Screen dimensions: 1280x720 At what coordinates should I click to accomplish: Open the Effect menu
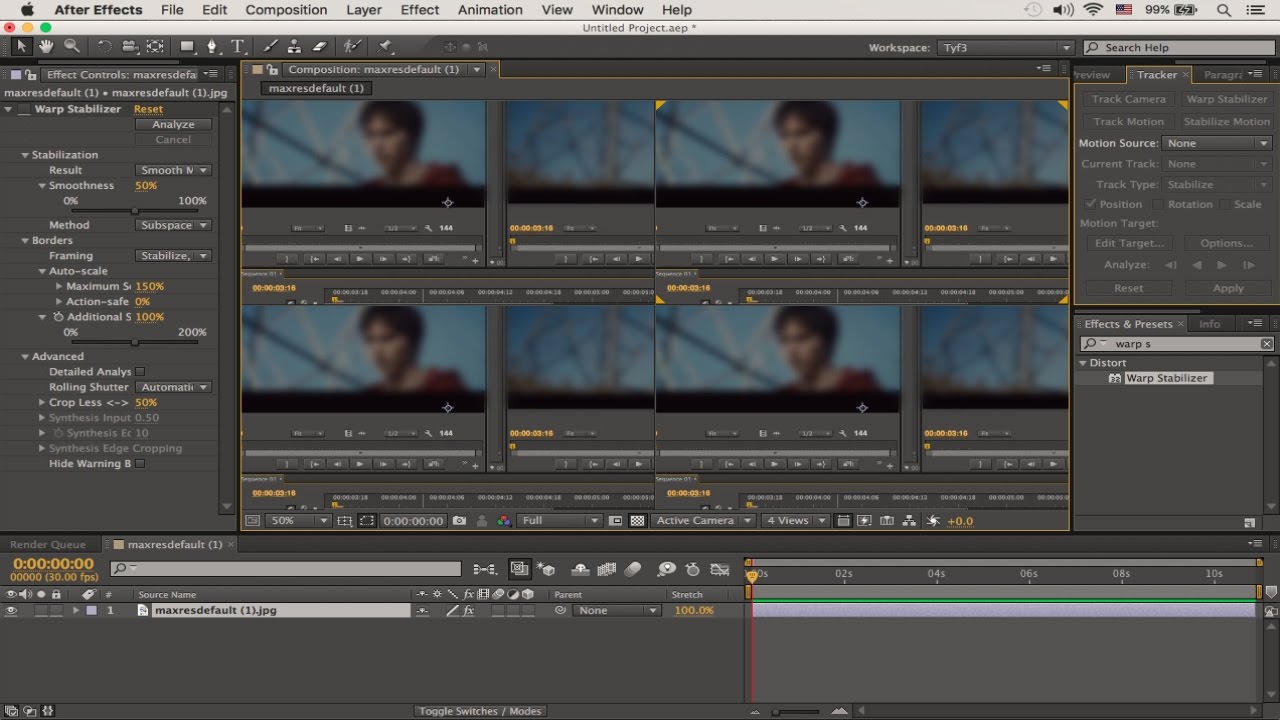pos(420,10)
